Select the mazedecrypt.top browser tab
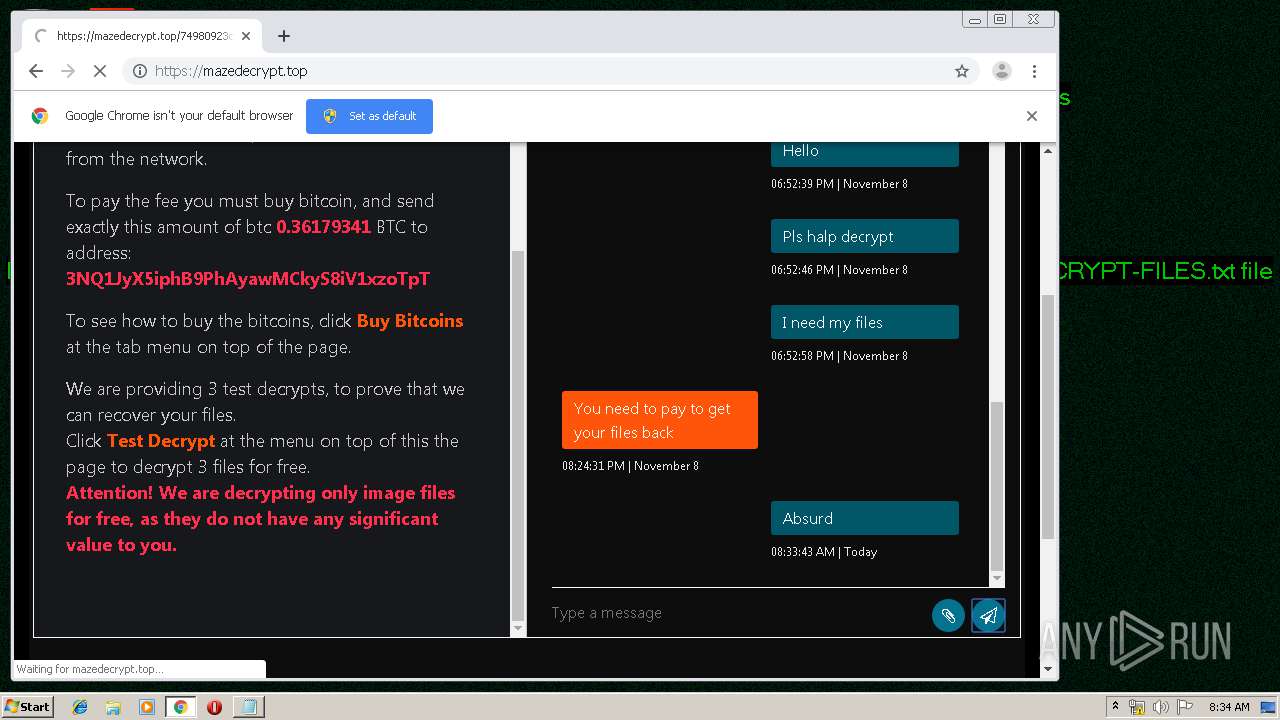 [x=143, y=36]
